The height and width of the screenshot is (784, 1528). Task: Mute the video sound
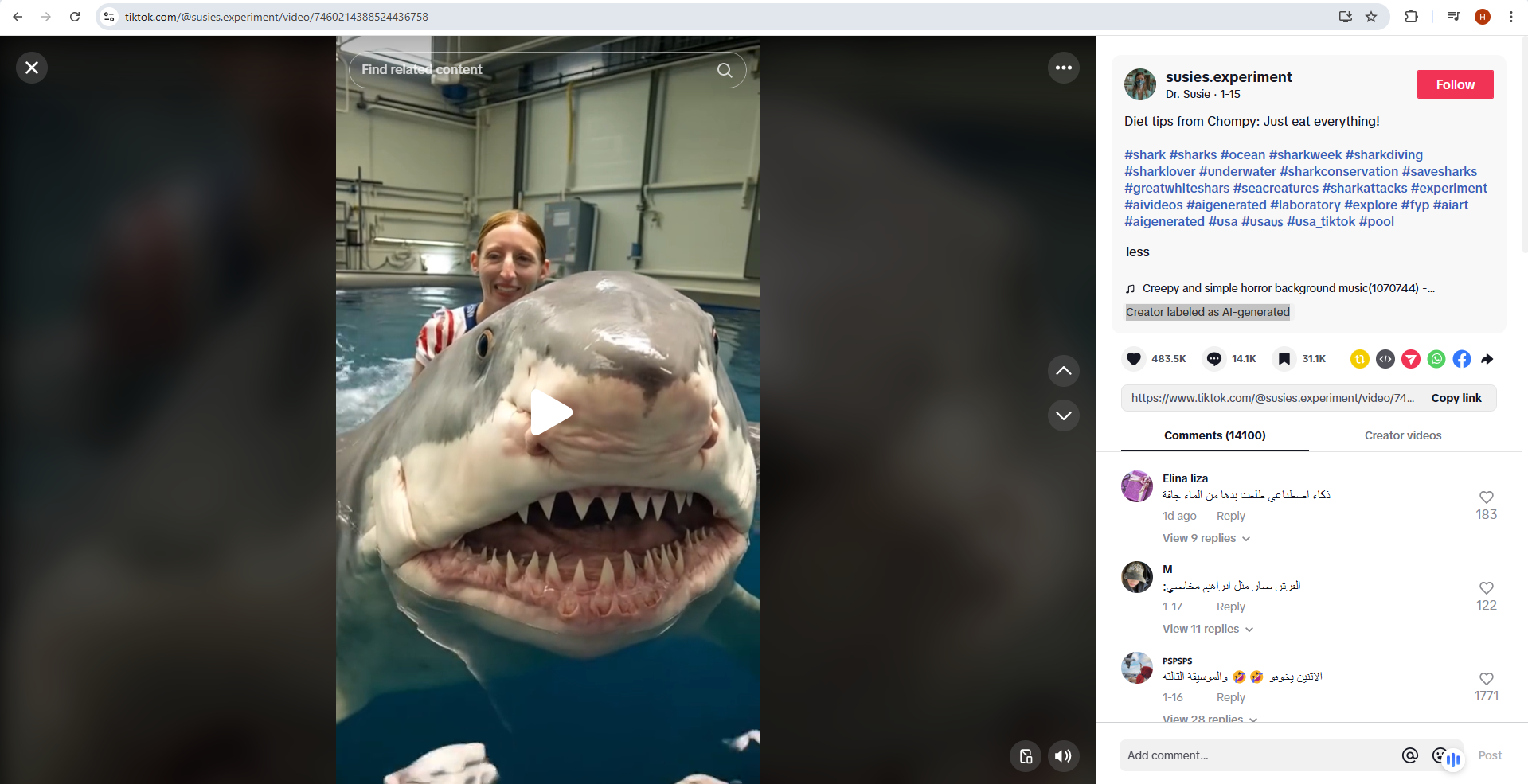tap(1063, 756)
